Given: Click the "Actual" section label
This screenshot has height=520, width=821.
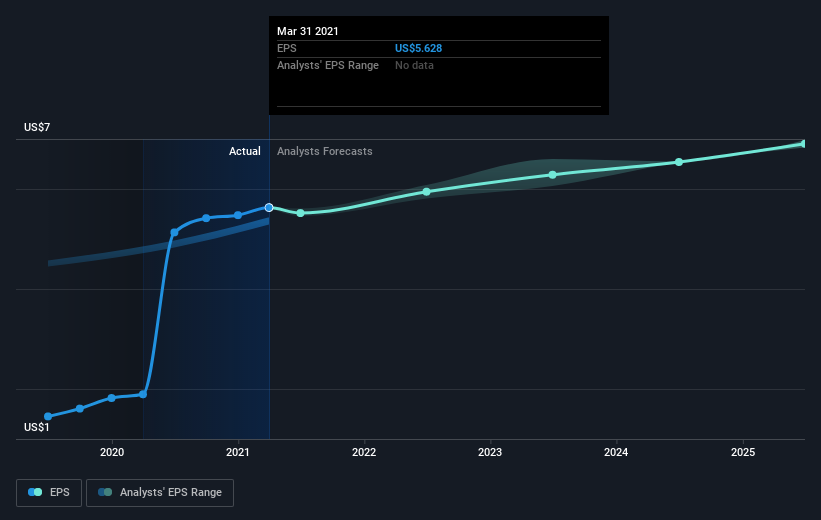Looking at the screenshot, I should point(244,151).
